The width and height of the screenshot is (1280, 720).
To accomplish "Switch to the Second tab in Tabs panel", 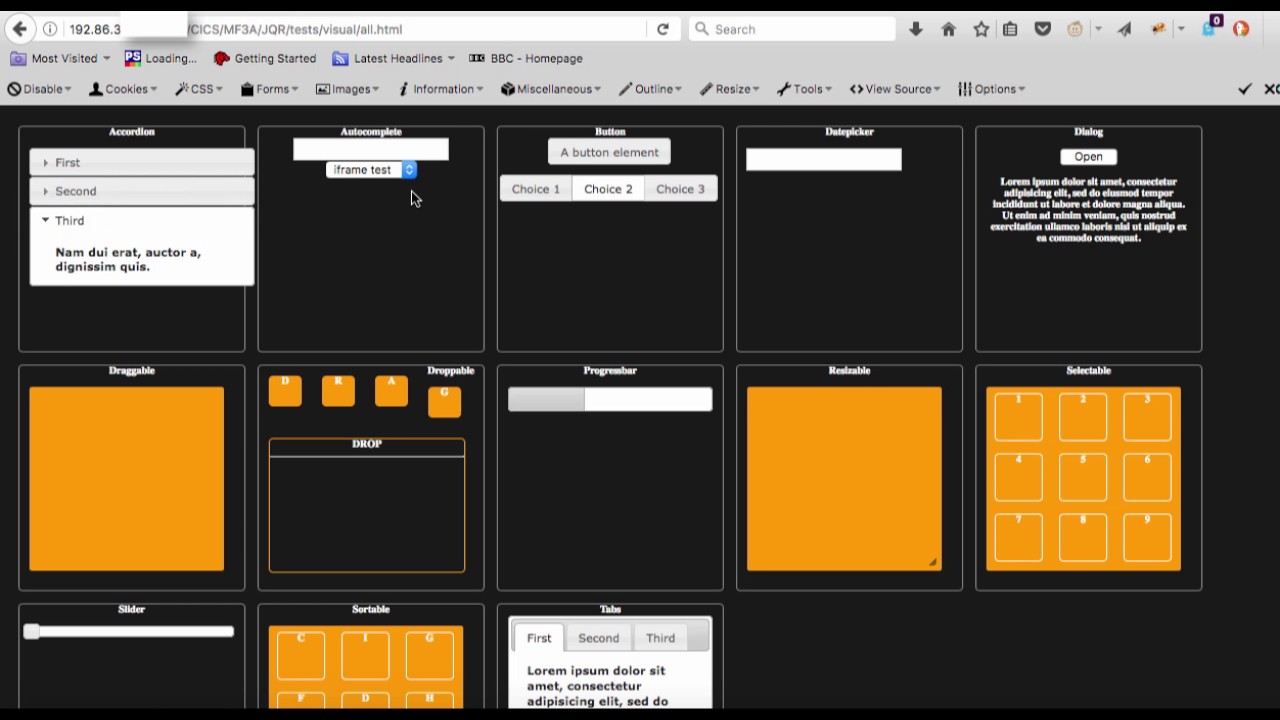I will coord(599,638).
